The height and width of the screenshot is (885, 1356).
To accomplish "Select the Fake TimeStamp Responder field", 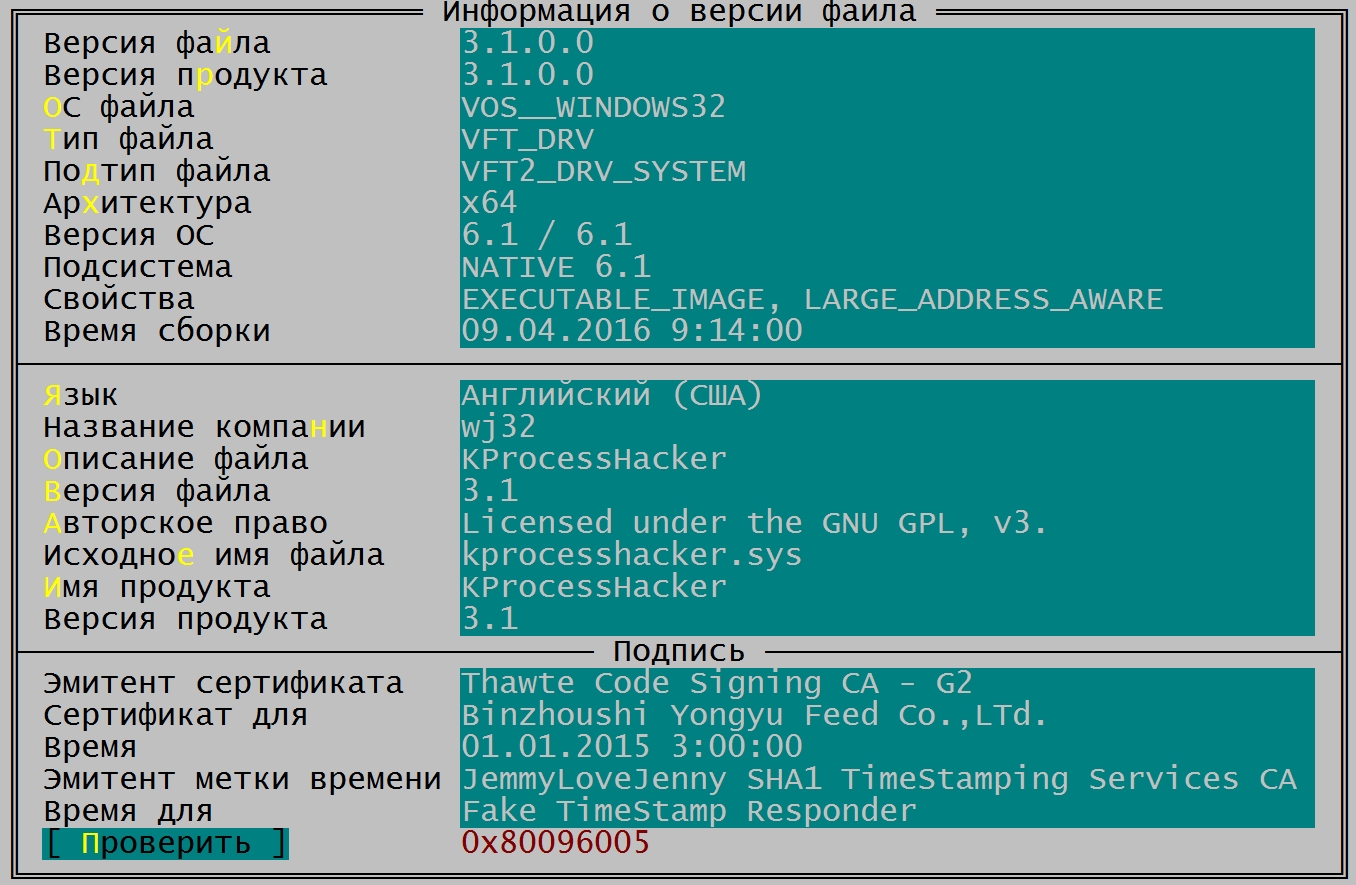I will 887,811.
